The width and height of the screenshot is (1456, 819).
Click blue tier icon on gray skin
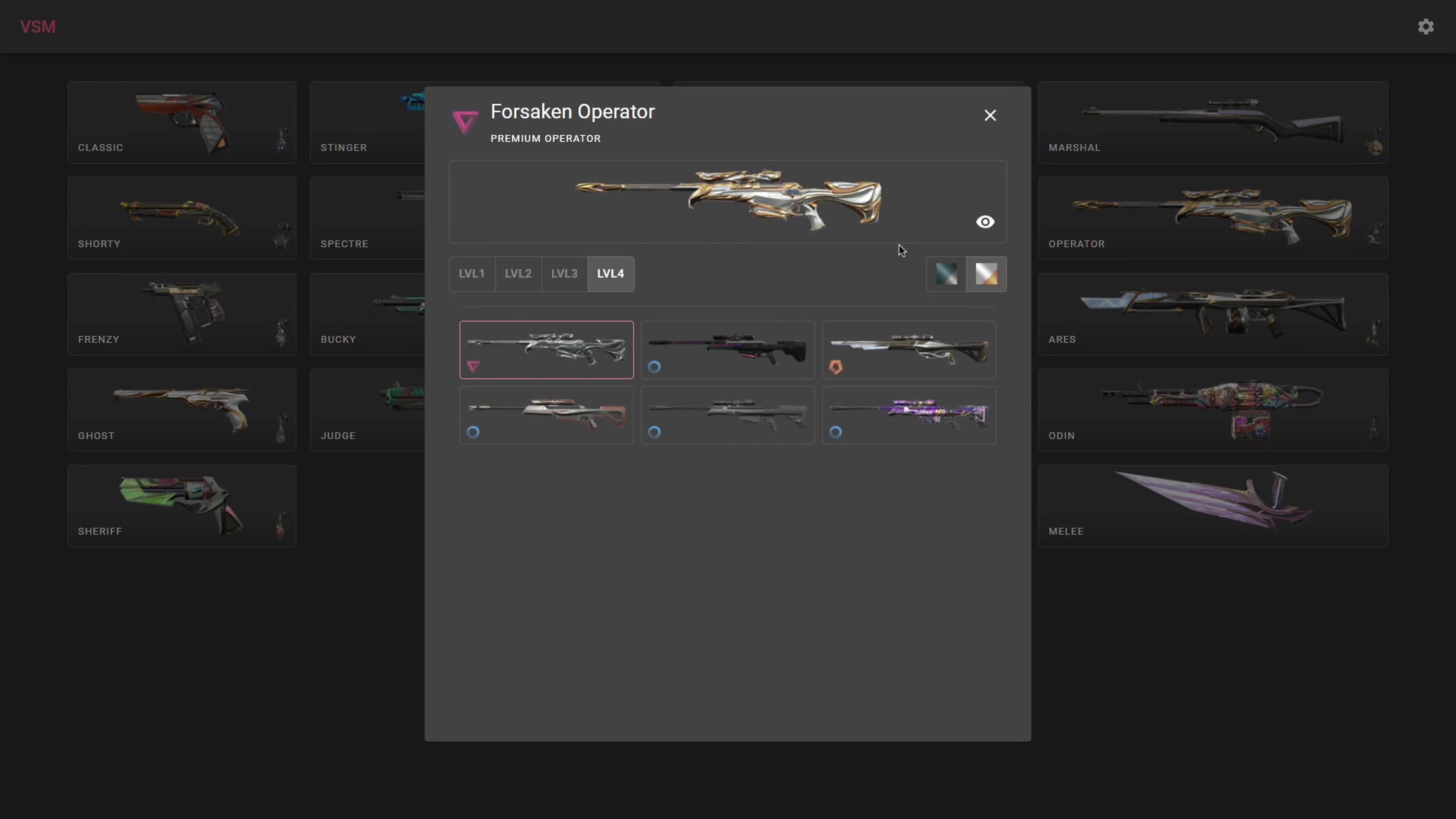click(654, 432)
